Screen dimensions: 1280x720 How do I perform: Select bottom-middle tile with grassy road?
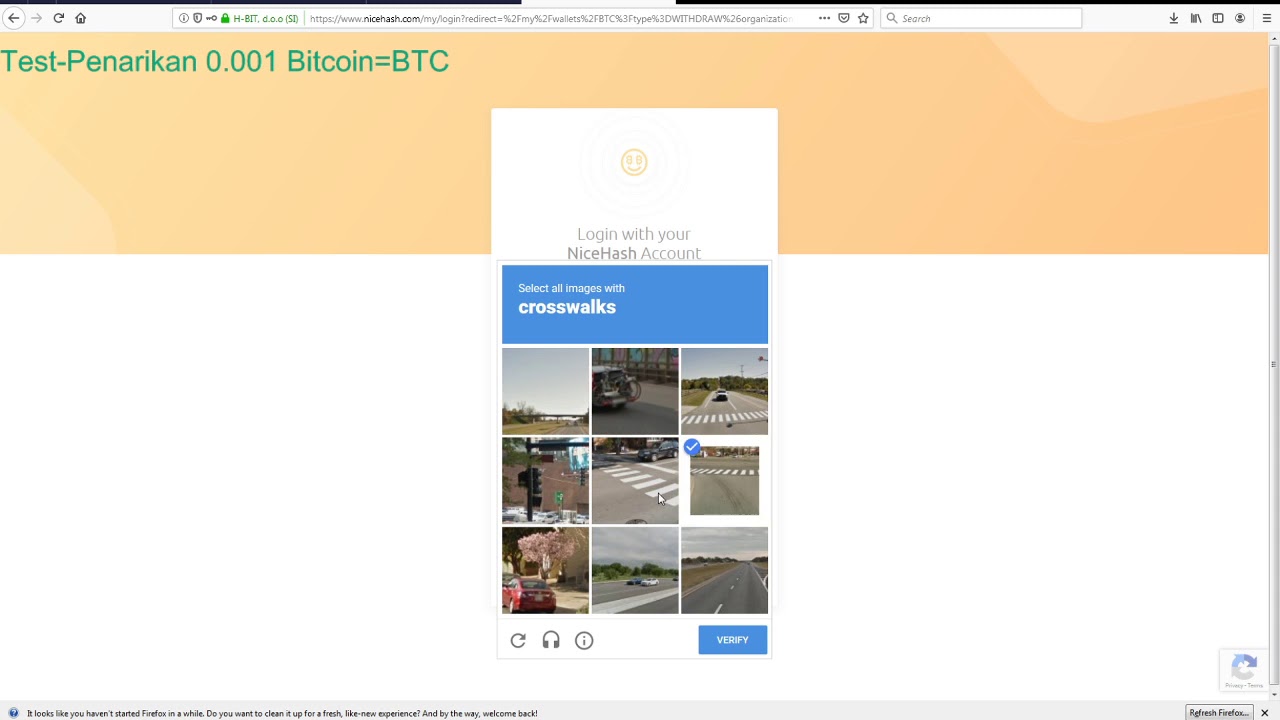pyautogui.click(x=635, y=570)
